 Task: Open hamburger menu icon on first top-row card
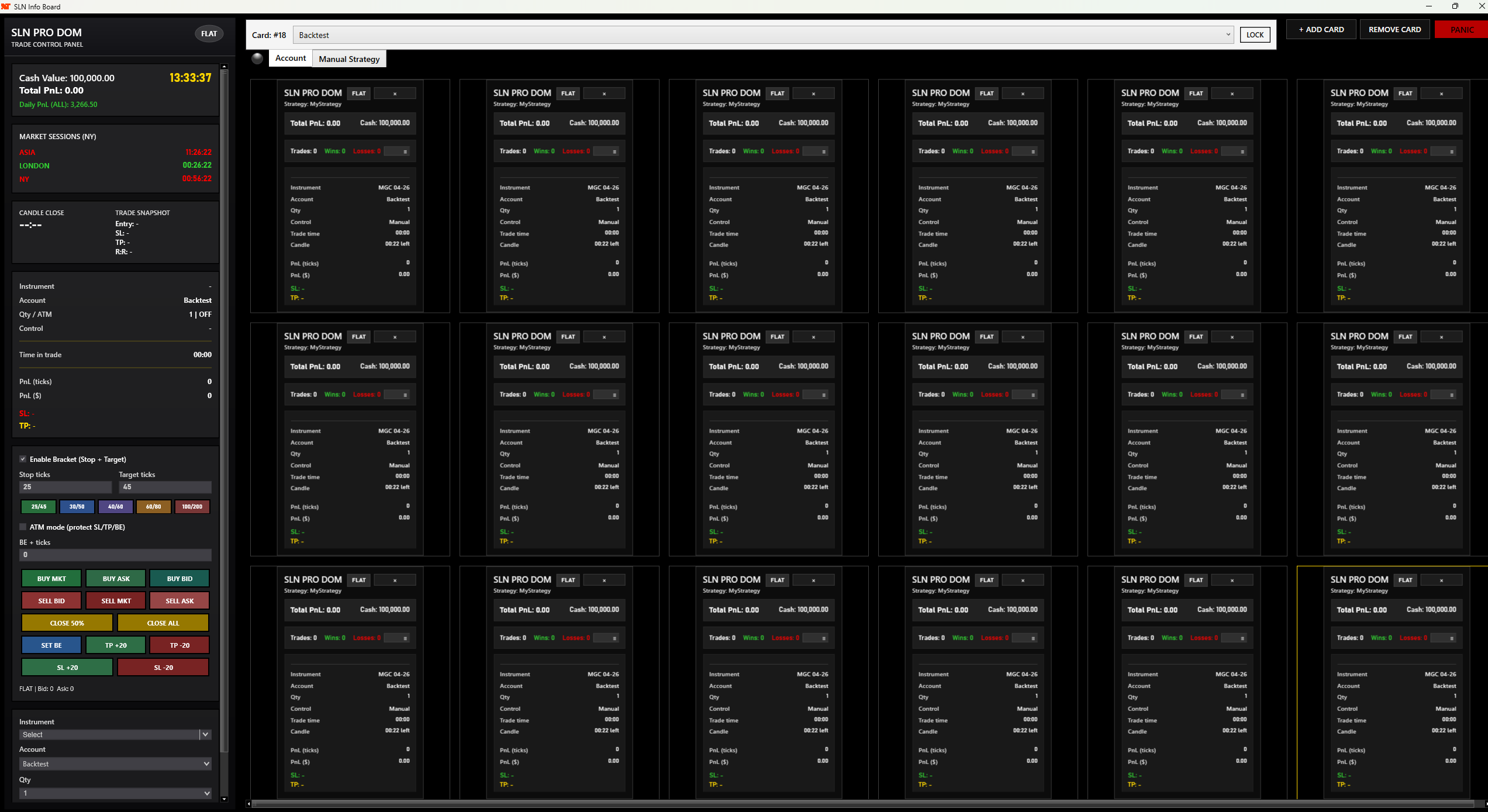tap(405, 152)
